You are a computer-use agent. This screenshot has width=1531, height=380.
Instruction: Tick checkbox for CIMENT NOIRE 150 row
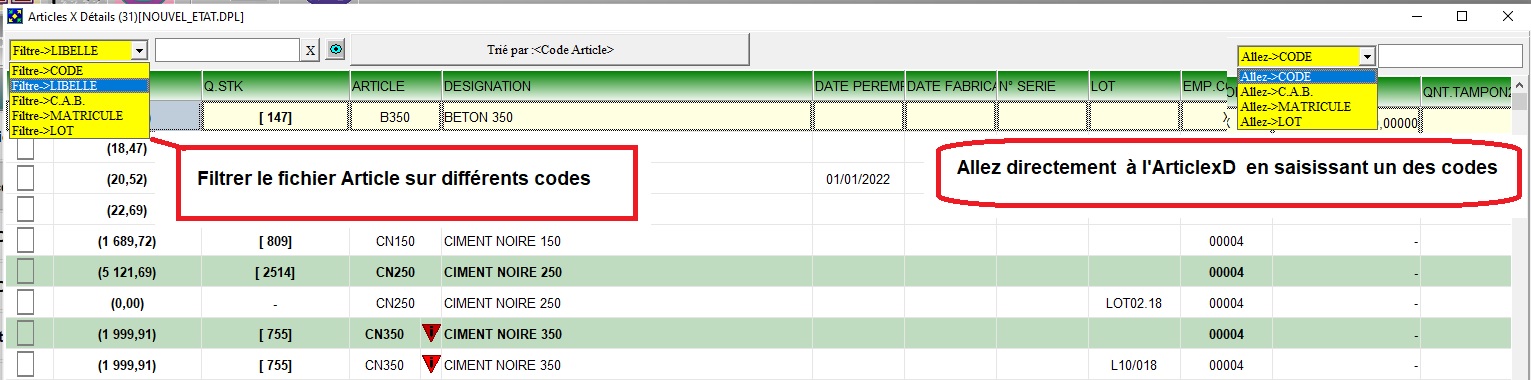(25, 241)
